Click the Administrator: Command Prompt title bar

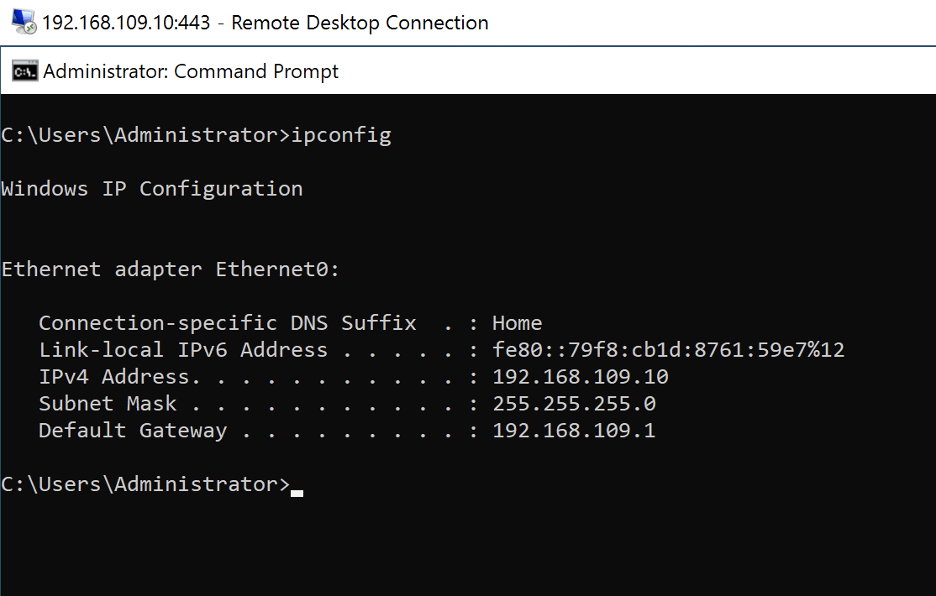click(468, 71)
